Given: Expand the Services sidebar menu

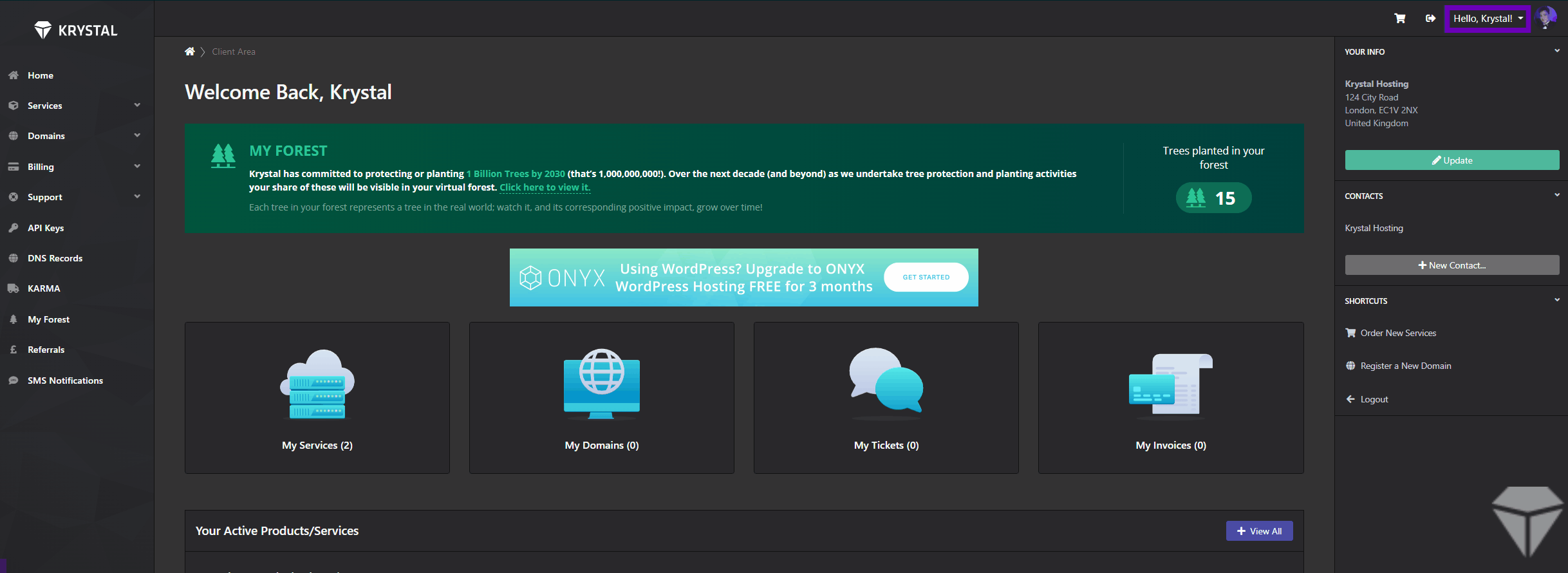Looking at the screenshot, I should coord(77,106).
